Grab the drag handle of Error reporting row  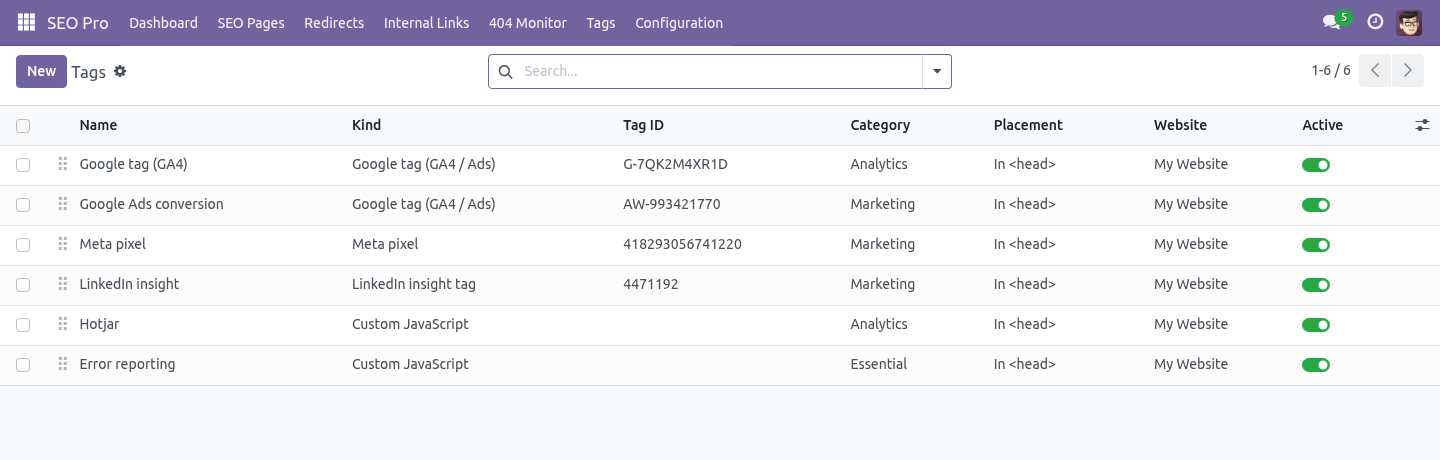pos(62,364)
